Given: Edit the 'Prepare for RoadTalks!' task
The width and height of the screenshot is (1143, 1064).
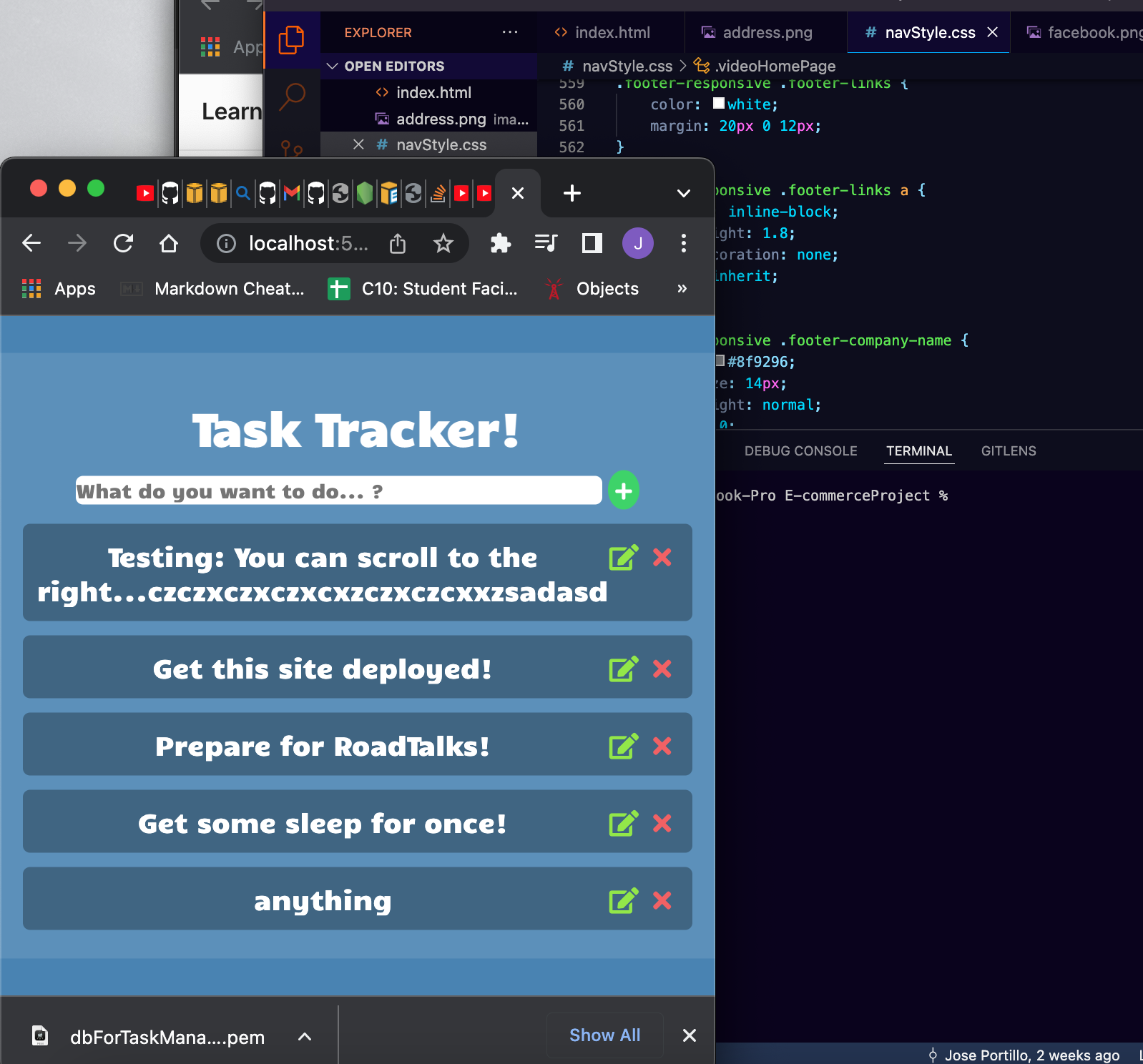Looking at the screenshot, I should click(623, 747).
